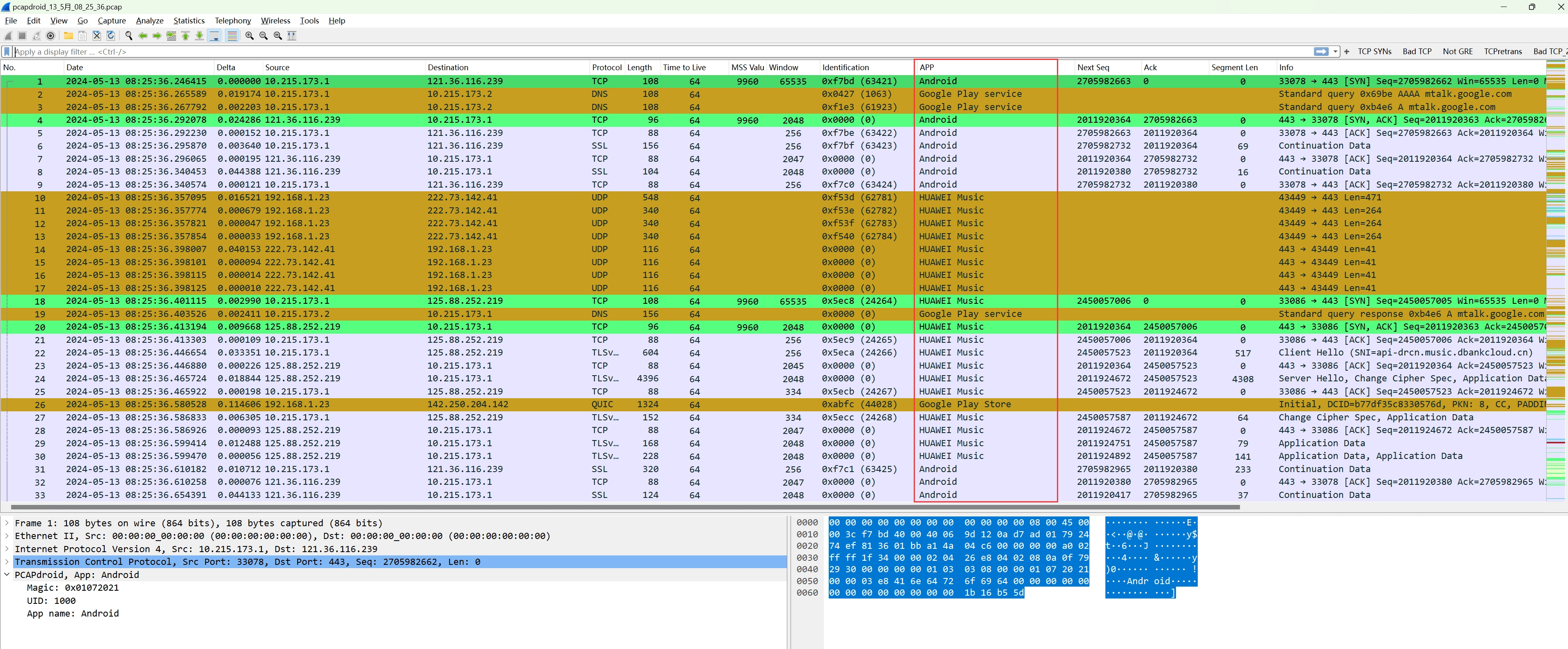Collapse the PCAPdroid protocol section
Screen dimensions: 1568x649
click(7, 575)
